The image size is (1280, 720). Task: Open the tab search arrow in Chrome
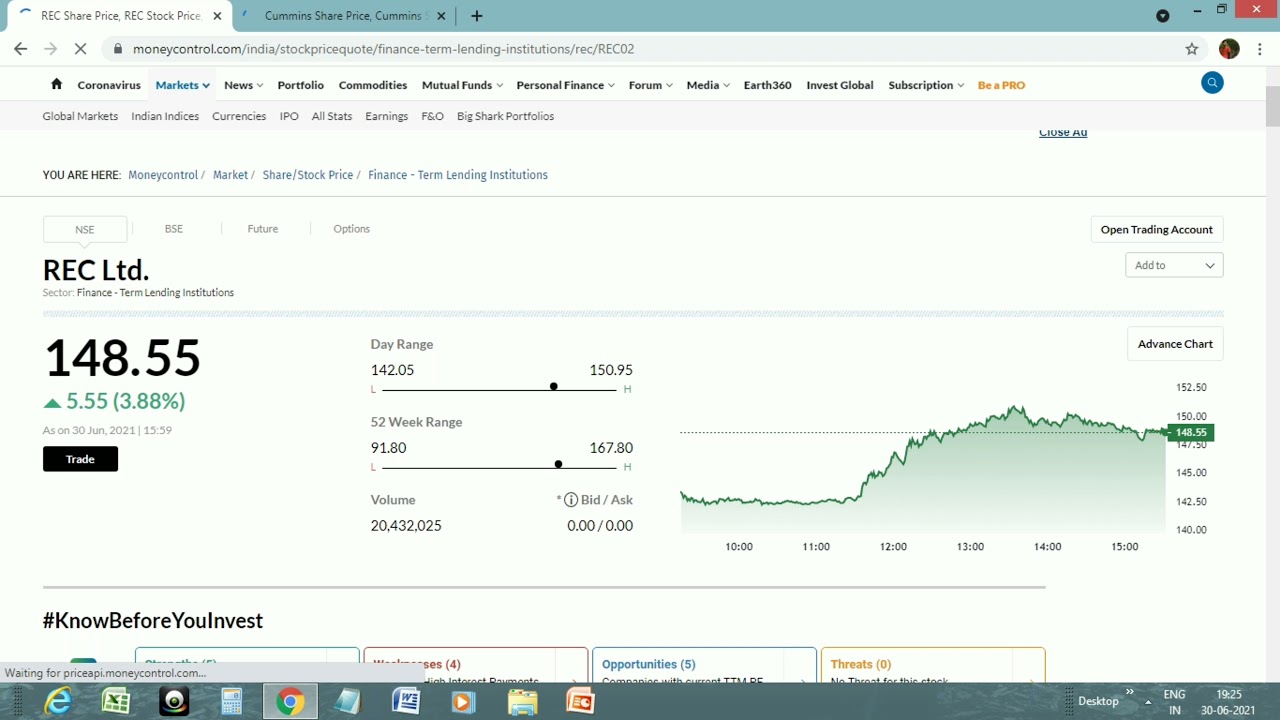coord(1162,16)
